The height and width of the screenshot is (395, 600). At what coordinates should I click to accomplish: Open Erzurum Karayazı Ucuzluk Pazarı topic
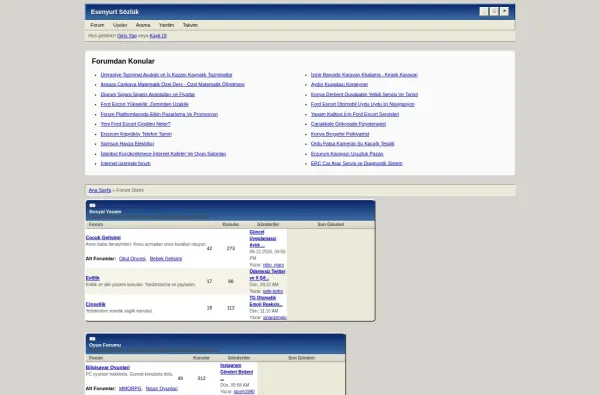click(347, 153)
